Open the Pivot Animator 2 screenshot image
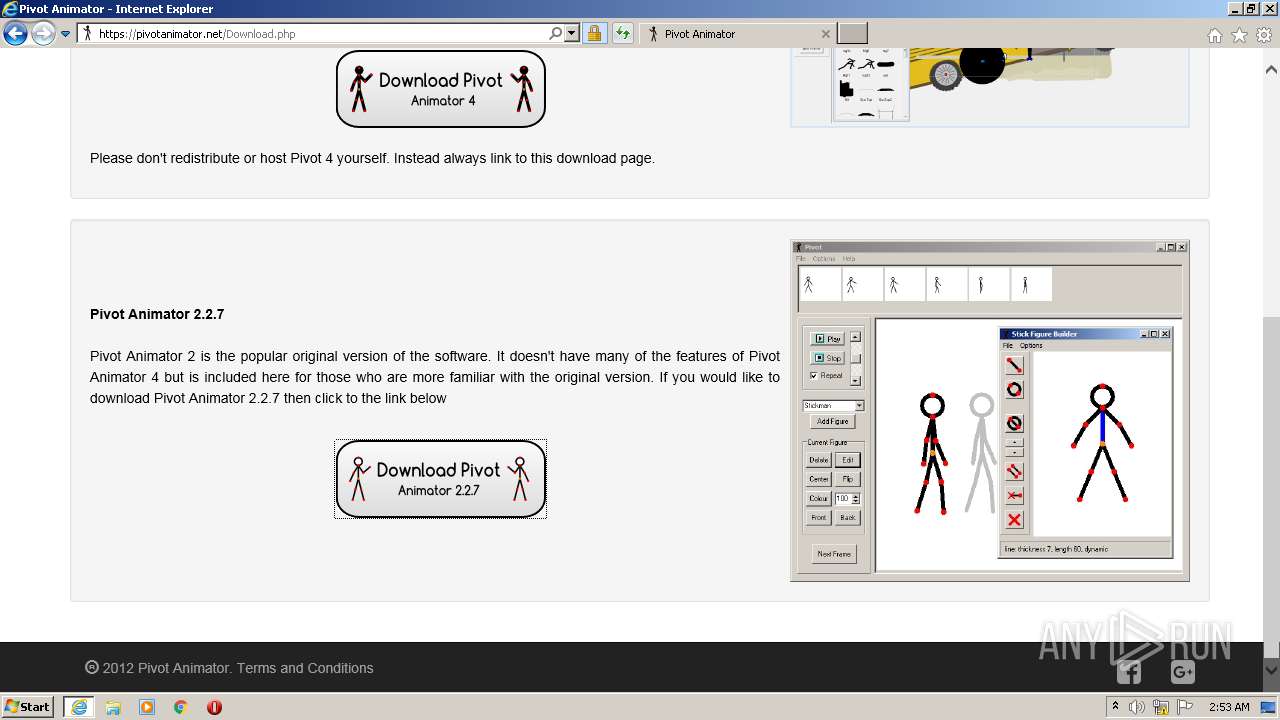This screenshot has height=720, width=1280. [990, 410]
